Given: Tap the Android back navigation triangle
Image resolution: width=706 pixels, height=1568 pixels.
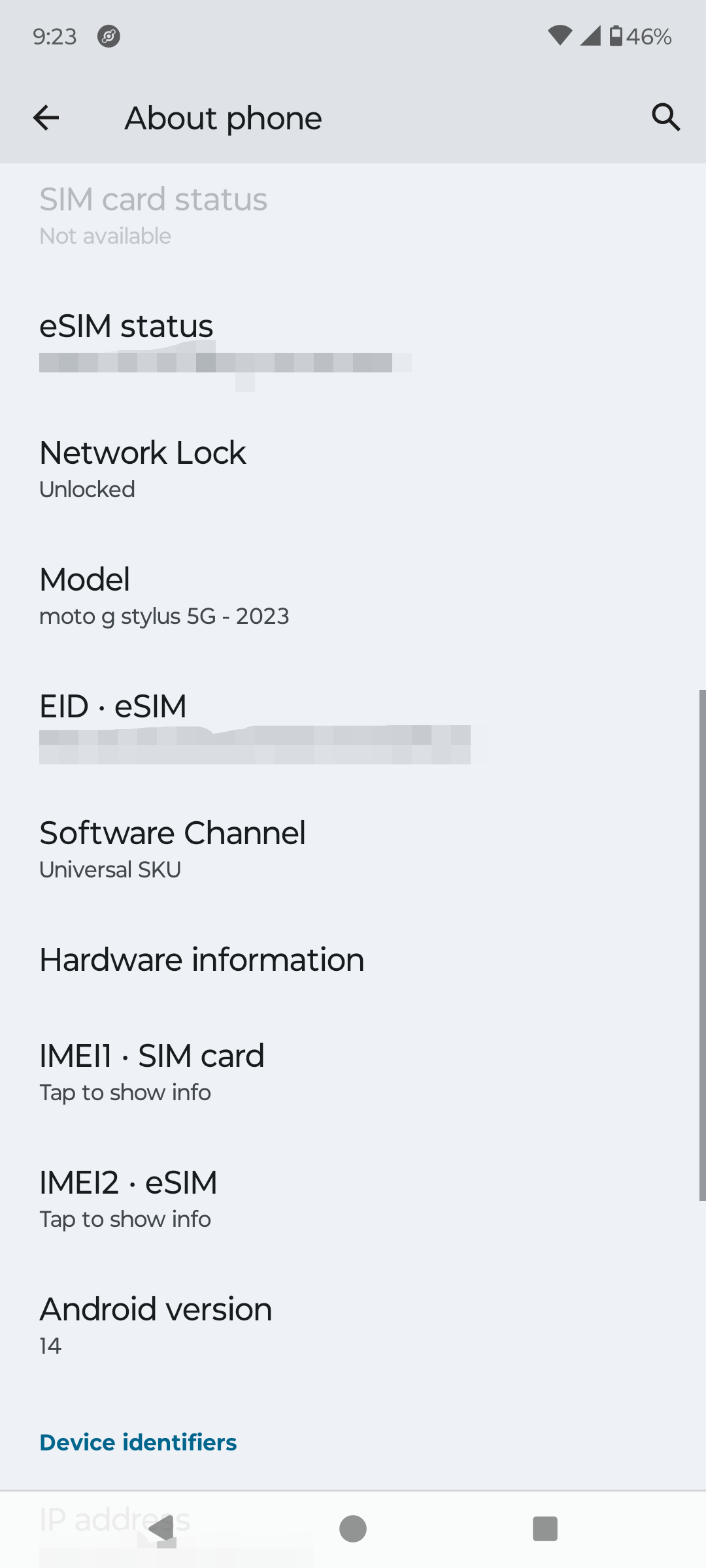Looking at the screenshot, I should [x=161, y=1528].
